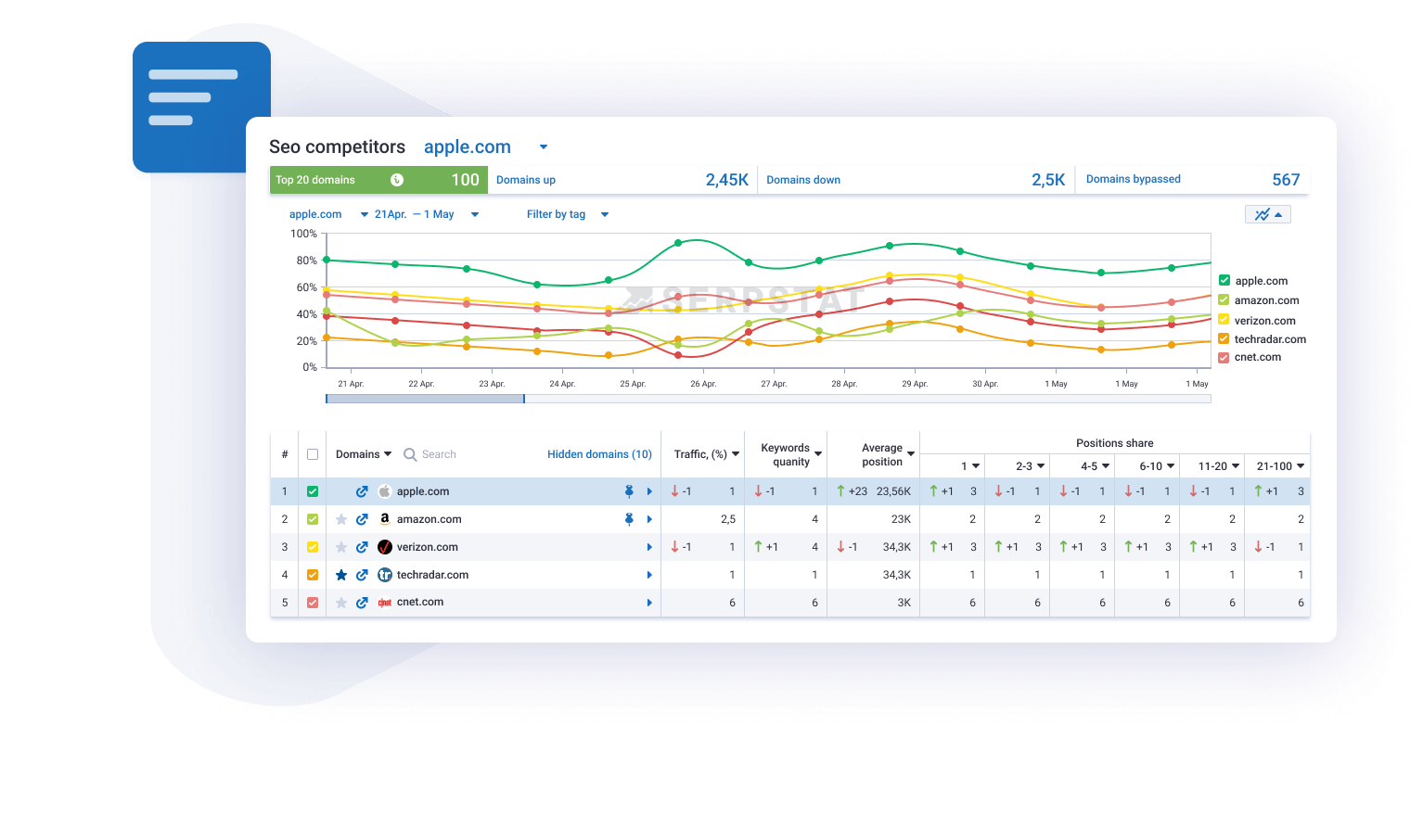The width and height of the screenshot is (1423, 840).
Task: Select the Domains bypassed tab
Action: click(1192, 180)
